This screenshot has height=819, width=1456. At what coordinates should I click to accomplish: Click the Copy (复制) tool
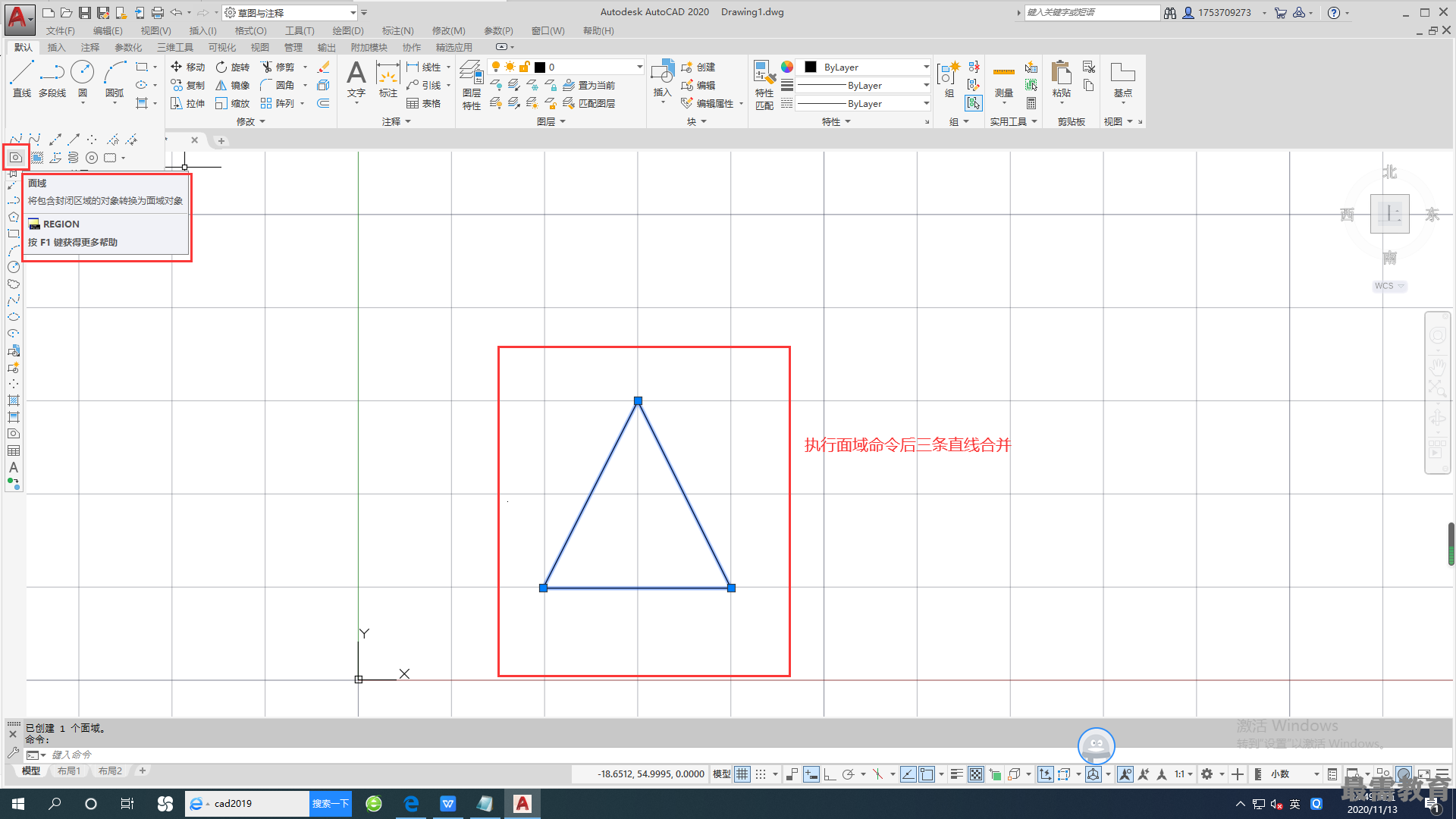(x=187, y=86)
